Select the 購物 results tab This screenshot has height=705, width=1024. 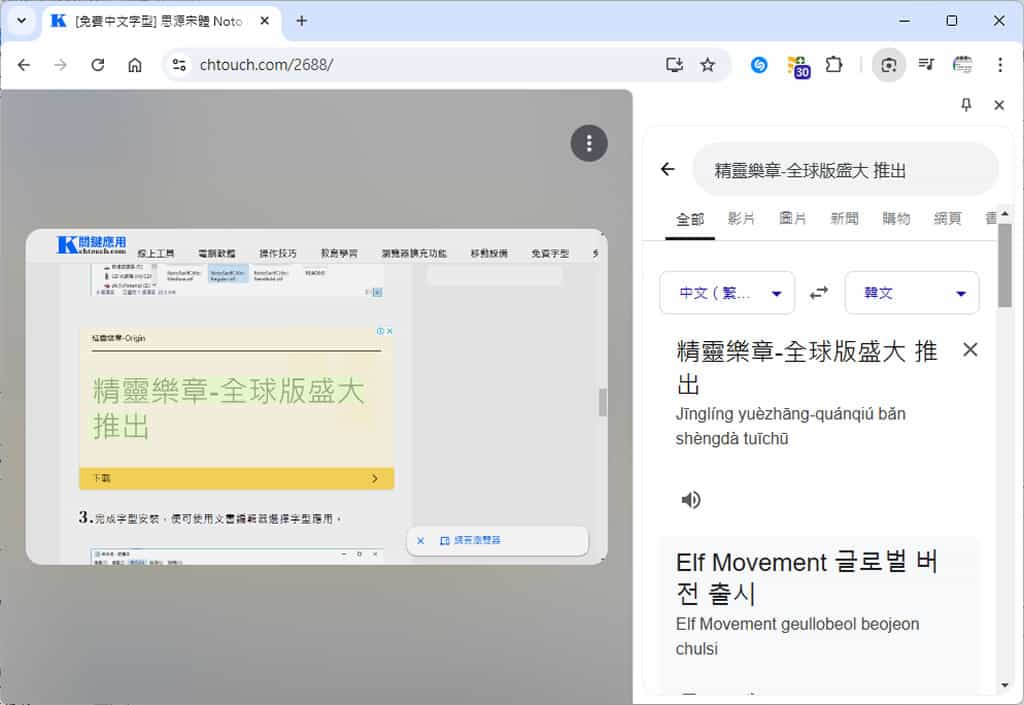click(896, 219)
